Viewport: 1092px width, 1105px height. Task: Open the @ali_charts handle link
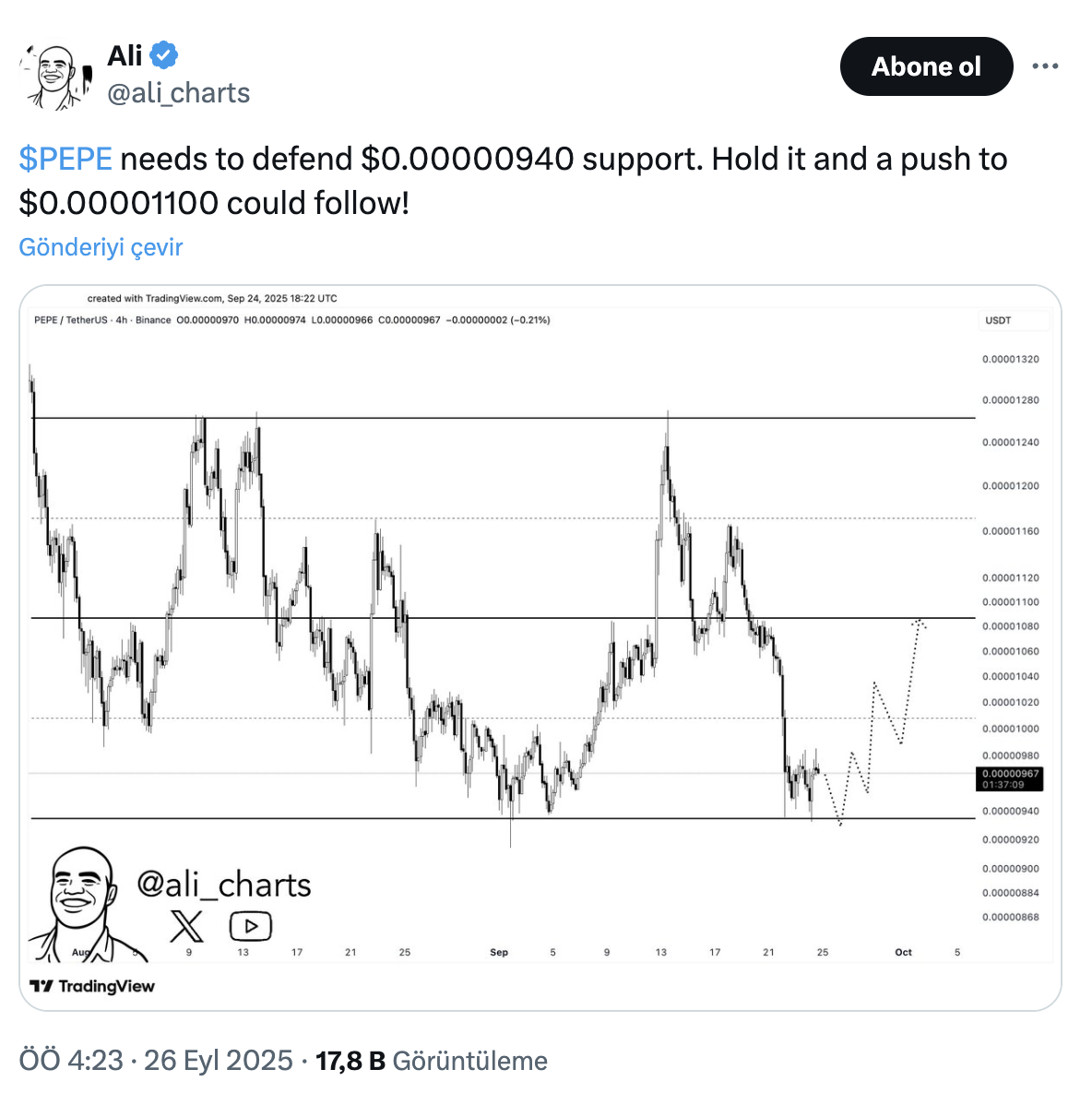pos(179,93)
